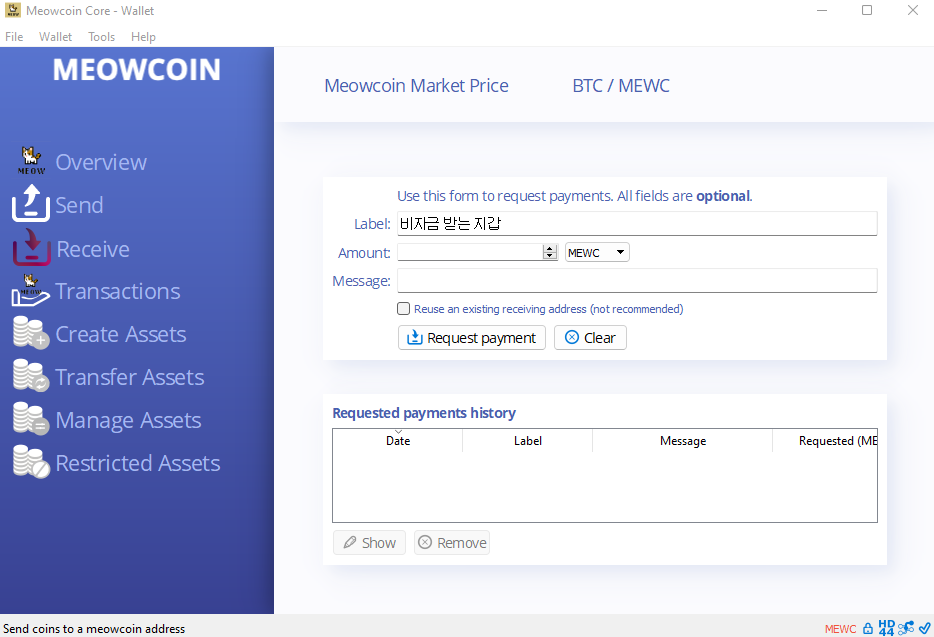This screenshot has width=934, height=637.
Task: Click the network connections status icon
Action: (906, 628)
